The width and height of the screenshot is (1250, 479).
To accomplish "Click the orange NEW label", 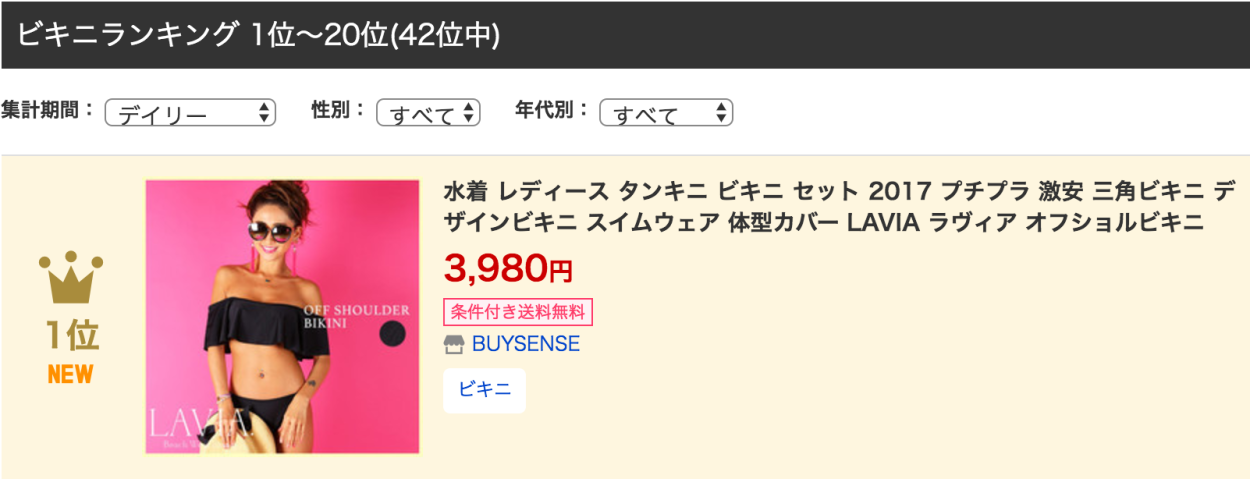I will click(70, 375).
